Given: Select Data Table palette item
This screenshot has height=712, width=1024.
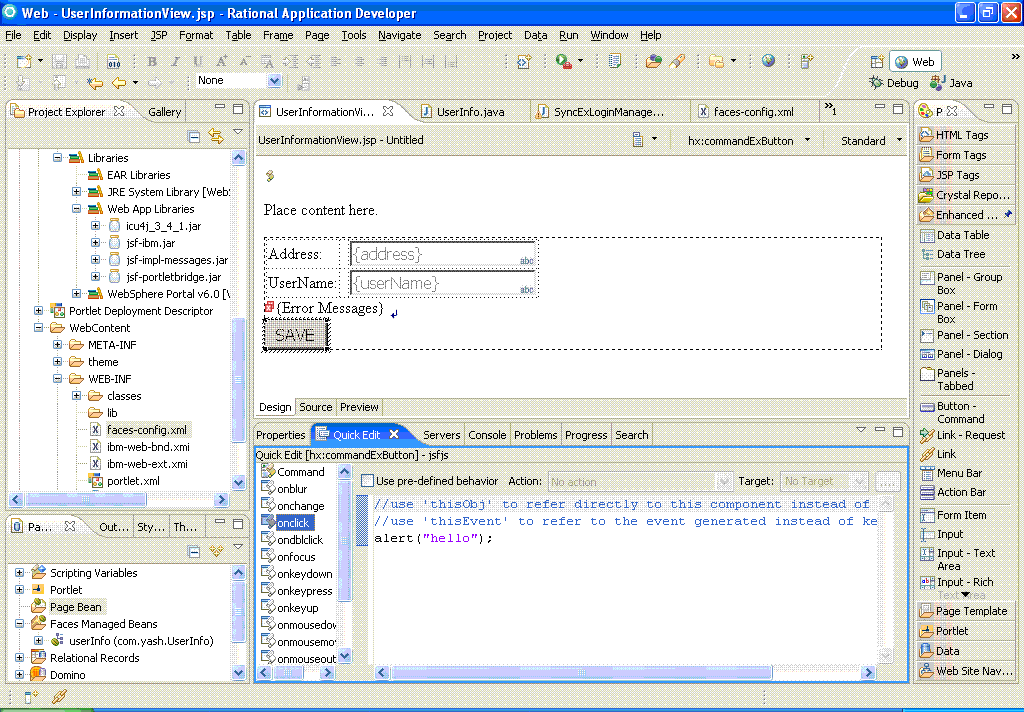Looking at the screenshot, I should click(954, 235).
